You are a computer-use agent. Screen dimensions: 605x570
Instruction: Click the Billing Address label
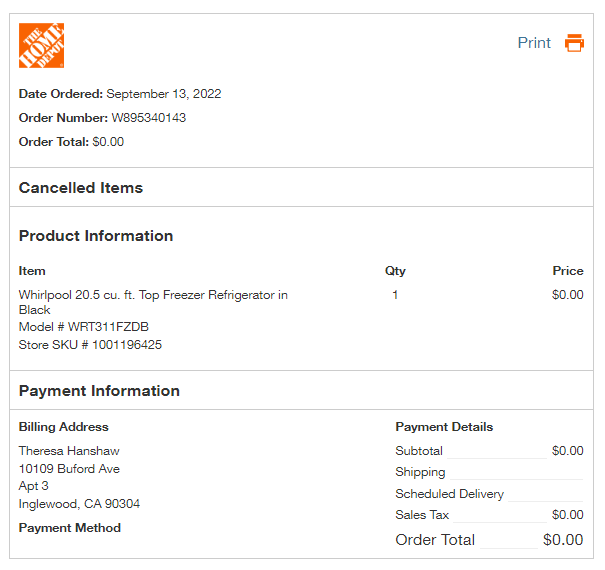[64, 427]
